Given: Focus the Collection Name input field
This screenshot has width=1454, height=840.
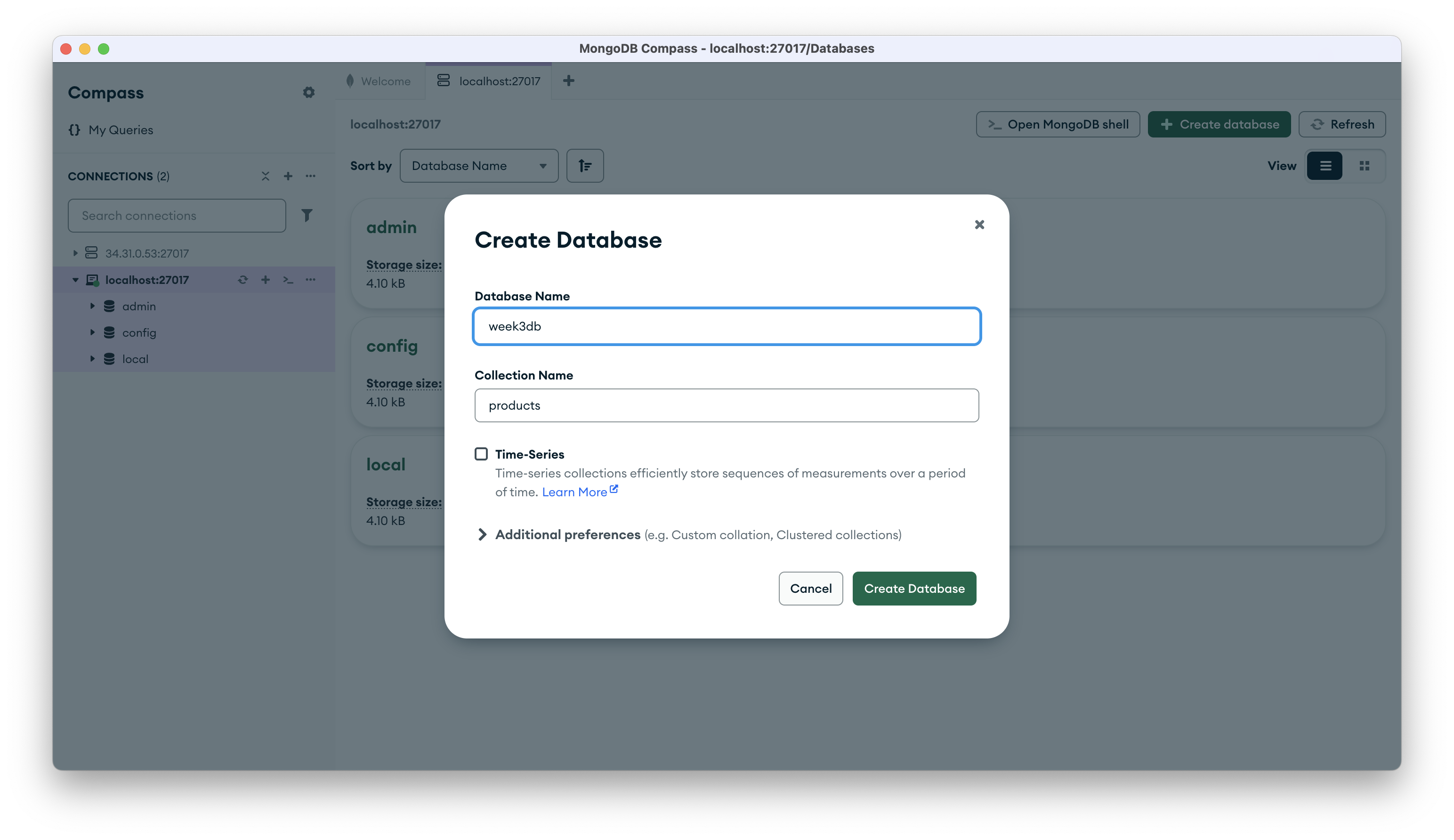Looking at the screenshot, I should [726, 405].
